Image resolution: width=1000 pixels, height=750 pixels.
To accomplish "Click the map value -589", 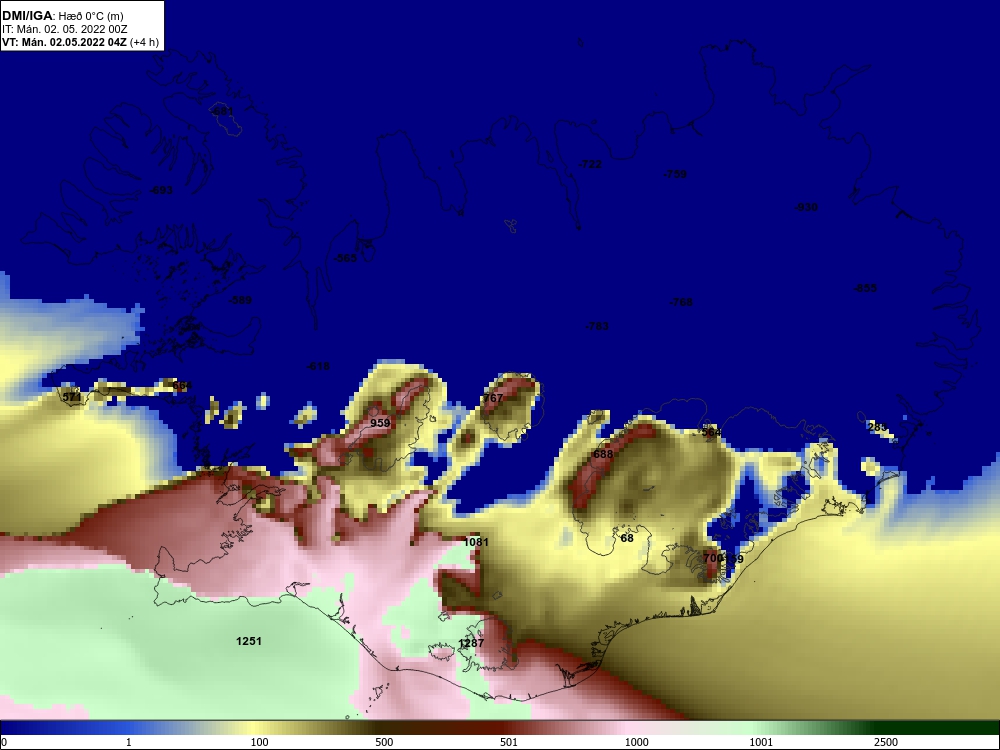I will tap(240, 300).
